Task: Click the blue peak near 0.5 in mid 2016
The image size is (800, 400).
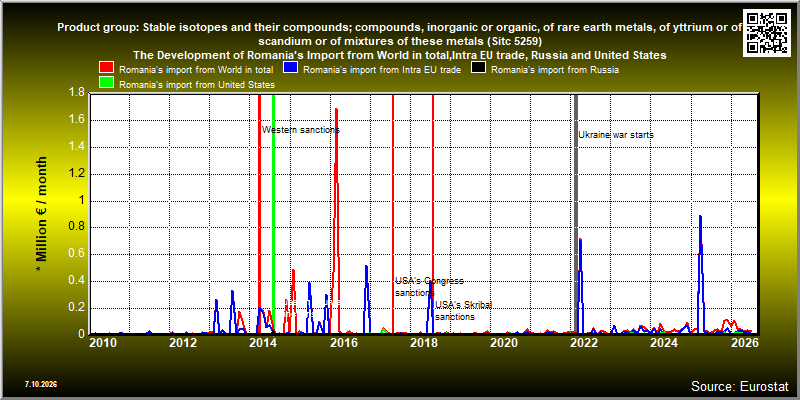Action: pyautogui.click(x=366, y=267)
